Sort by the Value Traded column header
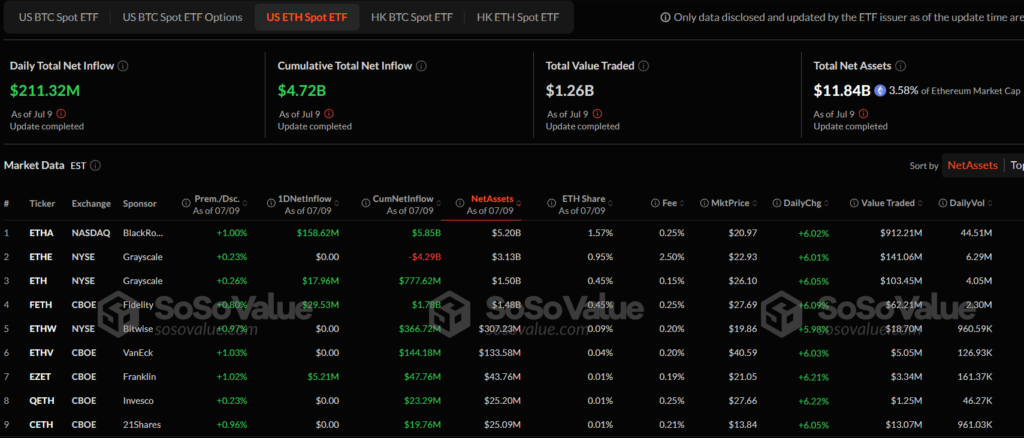 coord(887,203)
